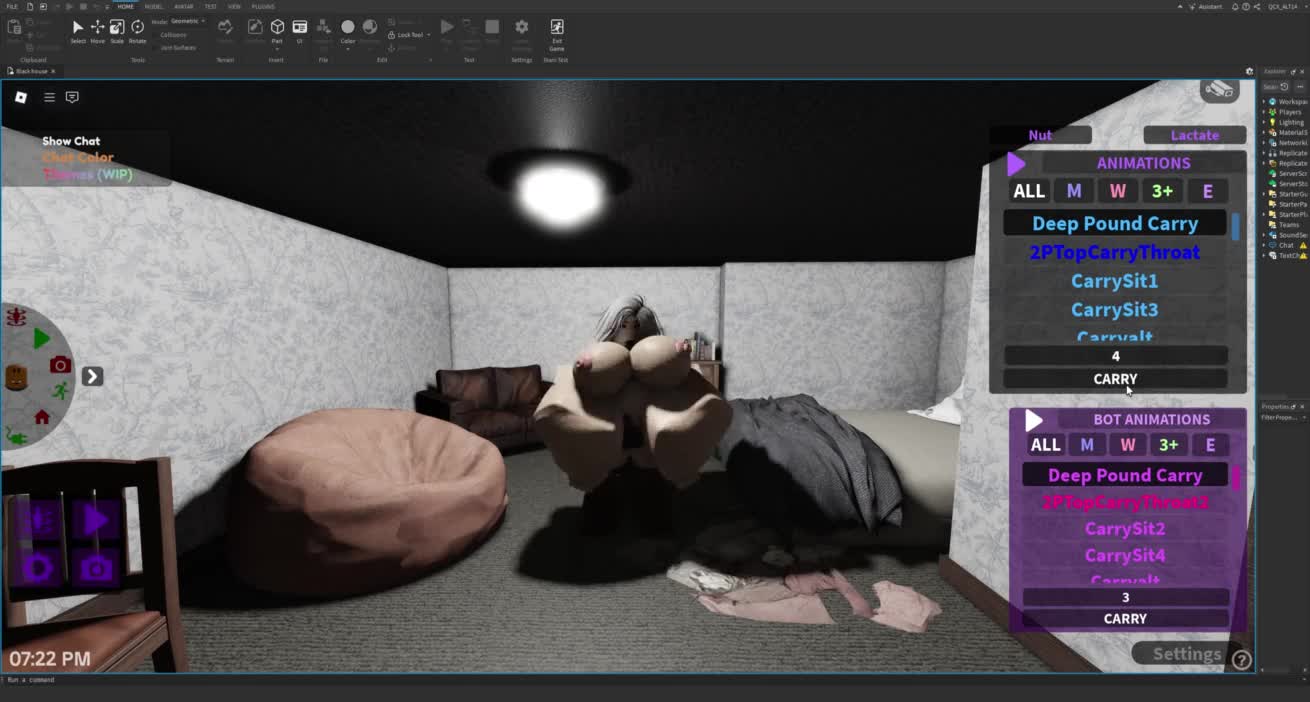Click the Settings button at bottom right

[x=1186, y=654]
